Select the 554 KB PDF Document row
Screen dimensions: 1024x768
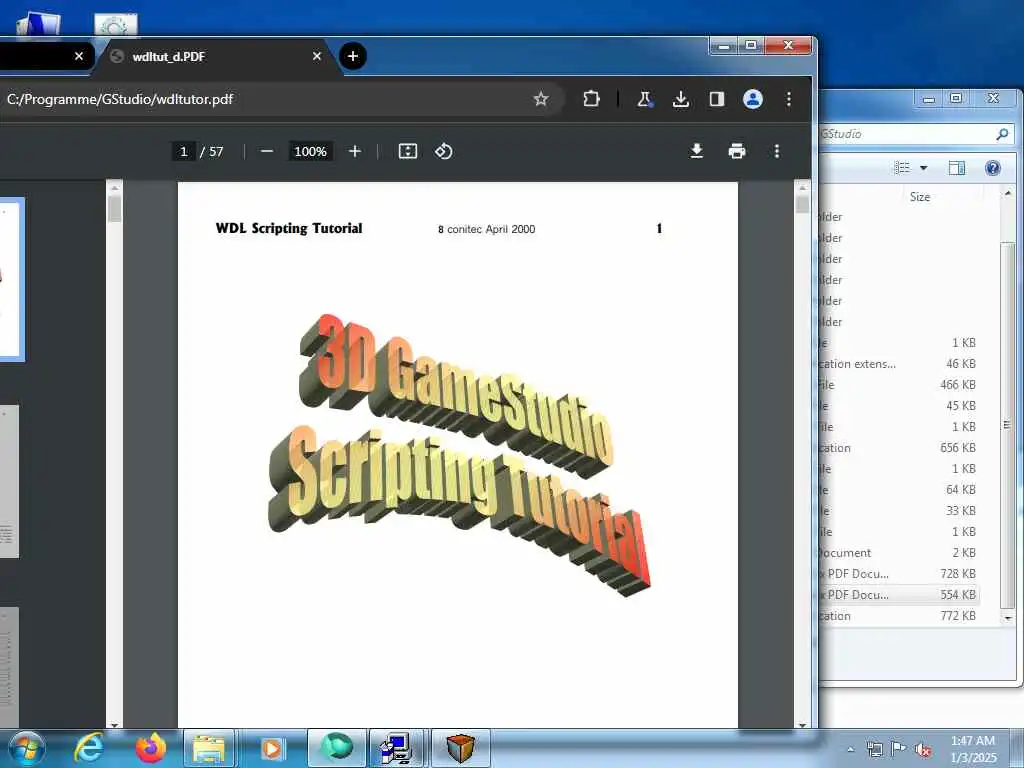click(x=899, y=595)
